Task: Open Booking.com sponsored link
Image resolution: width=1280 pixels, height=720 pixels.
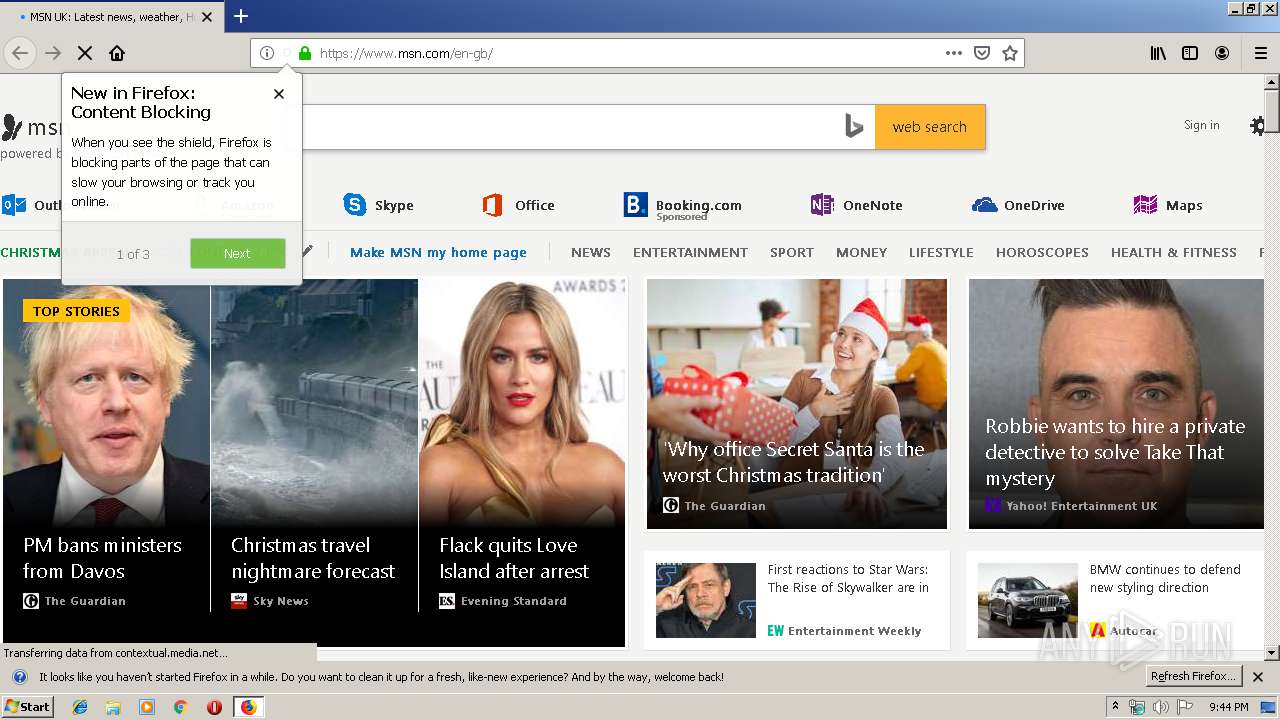Action: (683, 205)
